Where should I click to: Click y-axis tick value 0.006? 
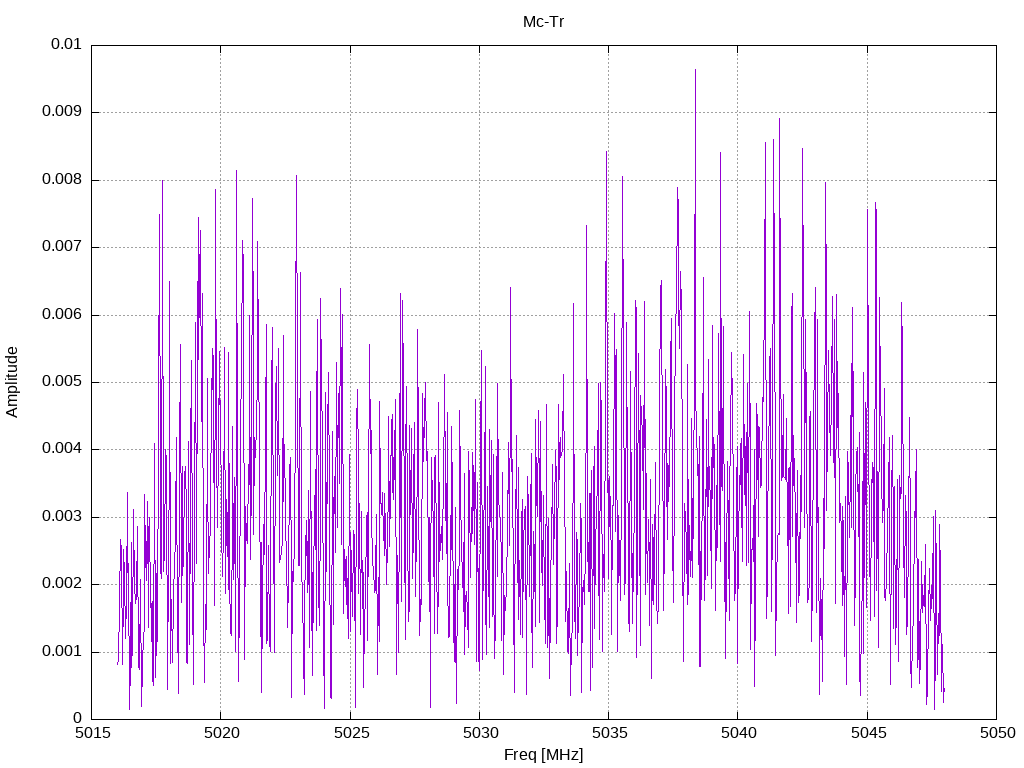62,314
